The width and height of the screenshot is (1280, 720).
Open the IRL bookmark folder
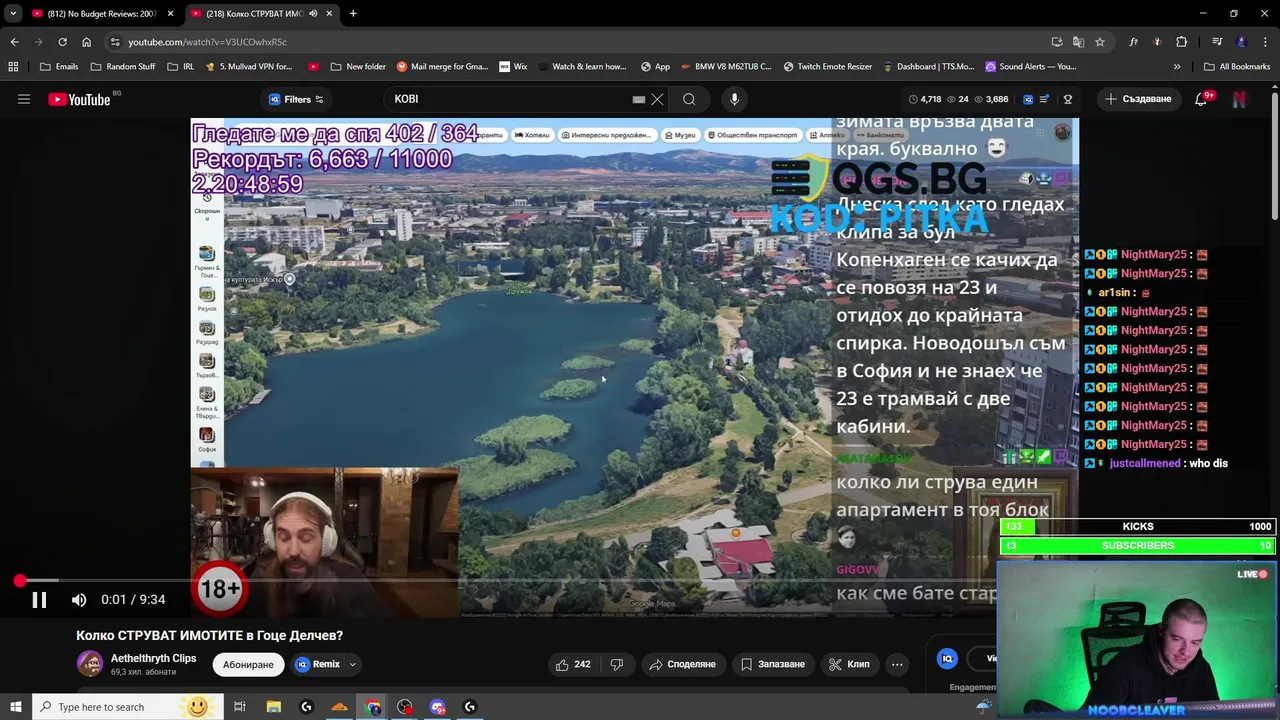[181, 67]
